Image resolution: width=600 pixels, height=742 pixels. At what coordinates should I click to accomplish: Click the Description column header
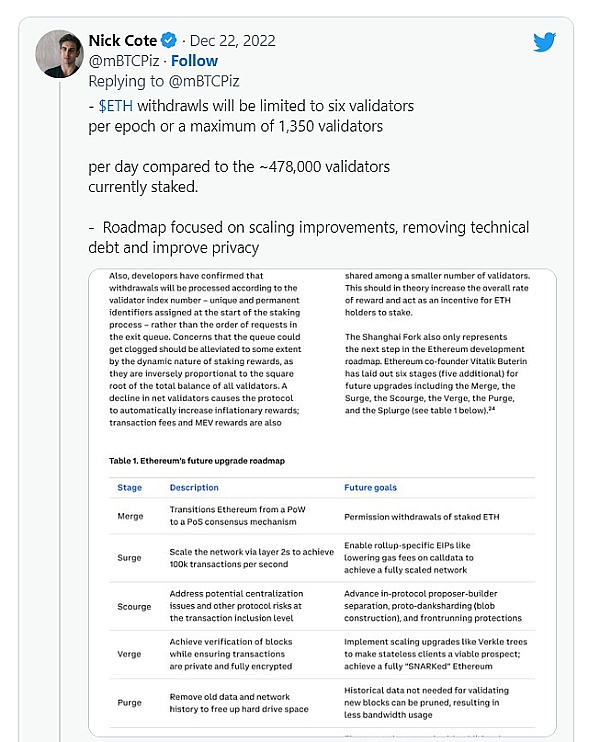tap(194, 488)
